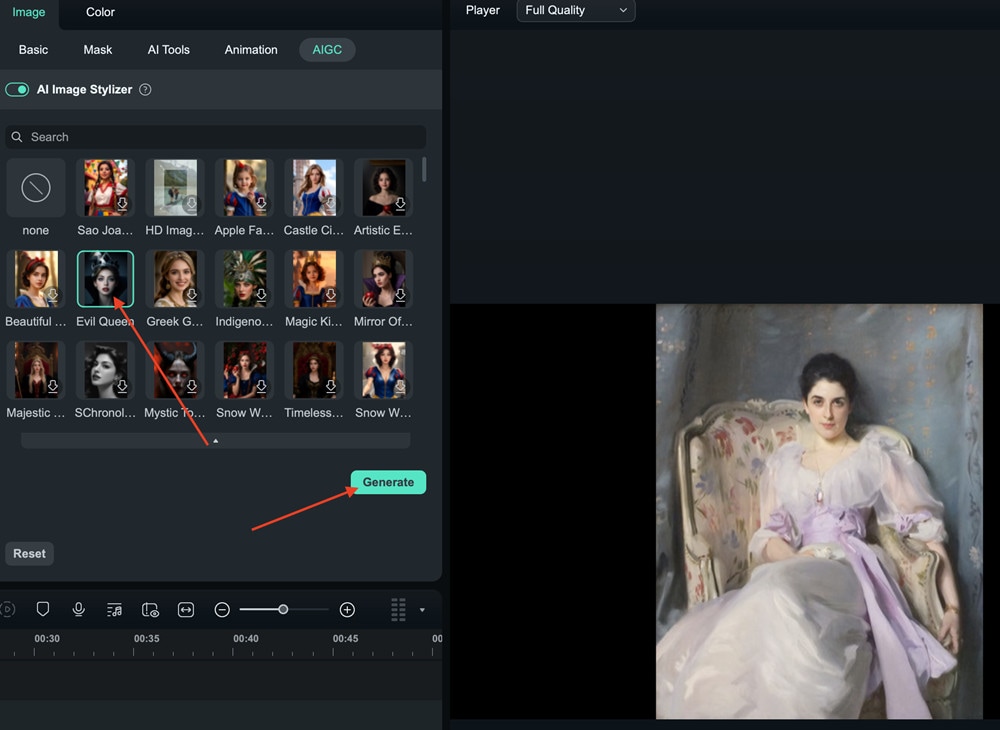Select the AIGC sub-tab
Viewport: 1000px width, 730px height.
pyautogui.click(x=327, y=50)
